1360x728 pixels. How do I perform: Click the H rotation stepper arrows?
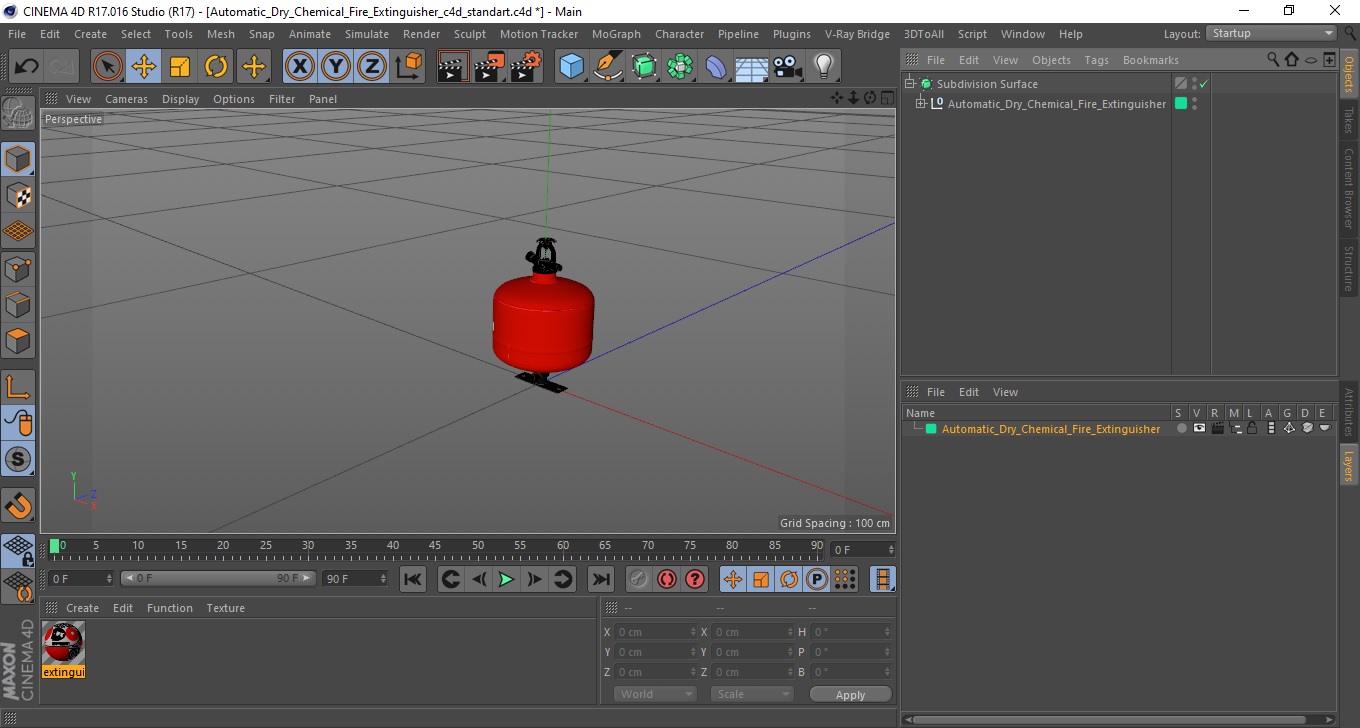888,632
